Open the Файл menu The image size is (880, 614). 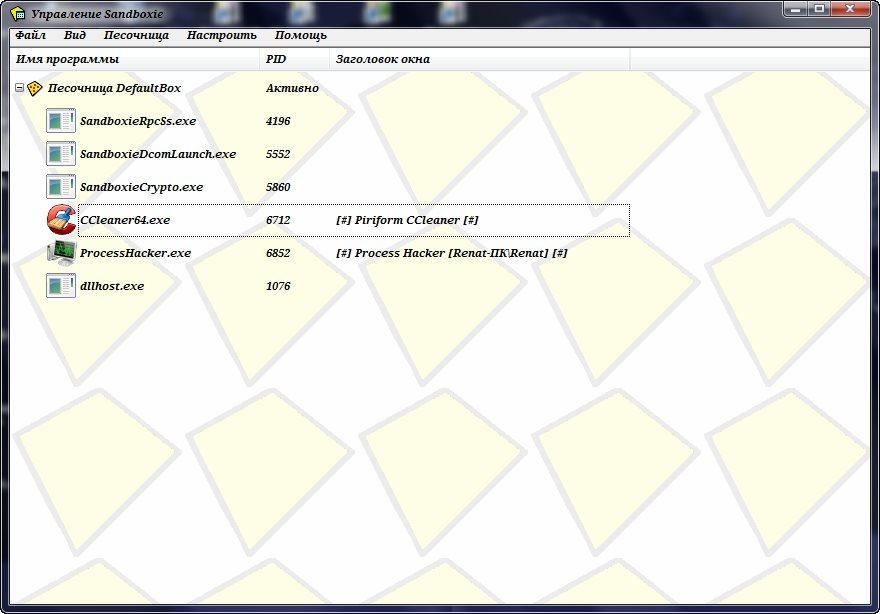click(30, 35)
